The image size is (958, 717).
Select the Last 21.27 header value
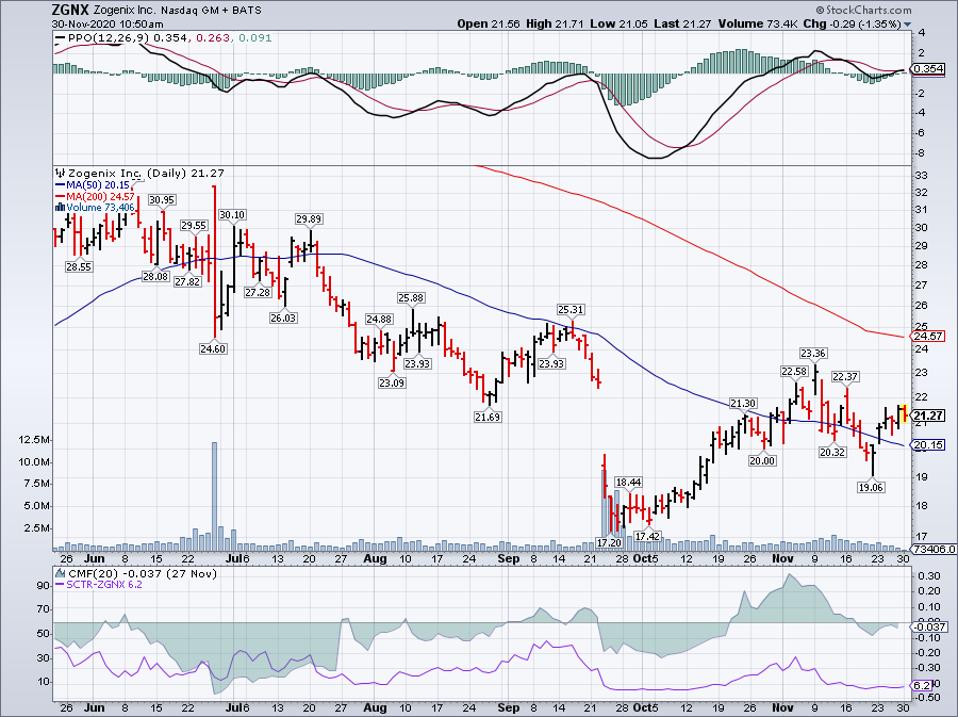(x=682, y=24)
